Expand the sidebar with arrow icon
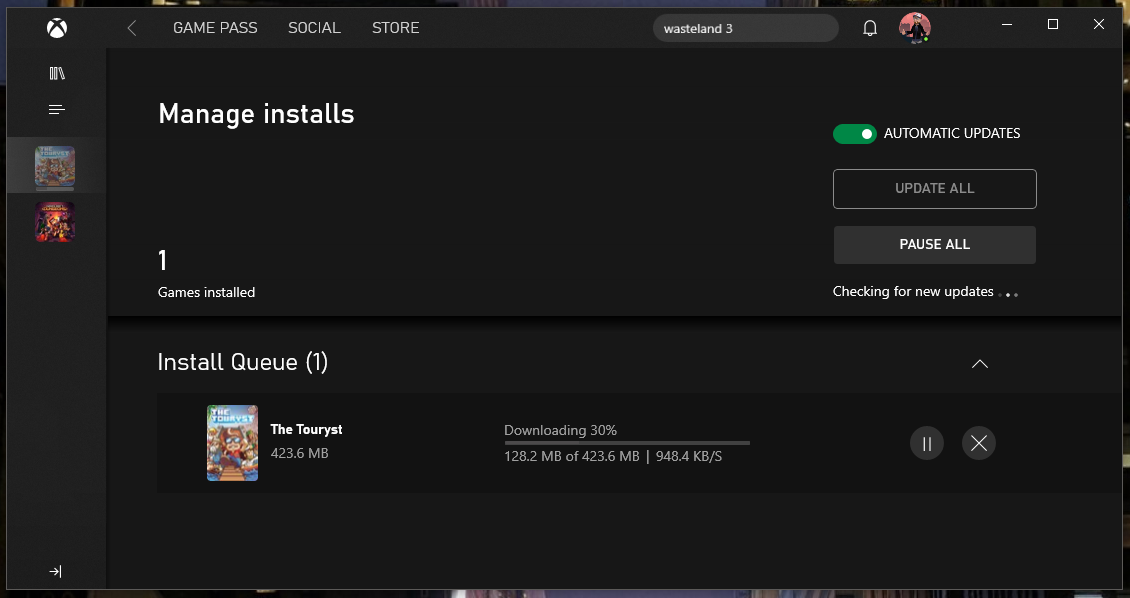Image resolution: width=1130 pixels, height=598 pixels. pyautogui.click(x=55, y=571)
